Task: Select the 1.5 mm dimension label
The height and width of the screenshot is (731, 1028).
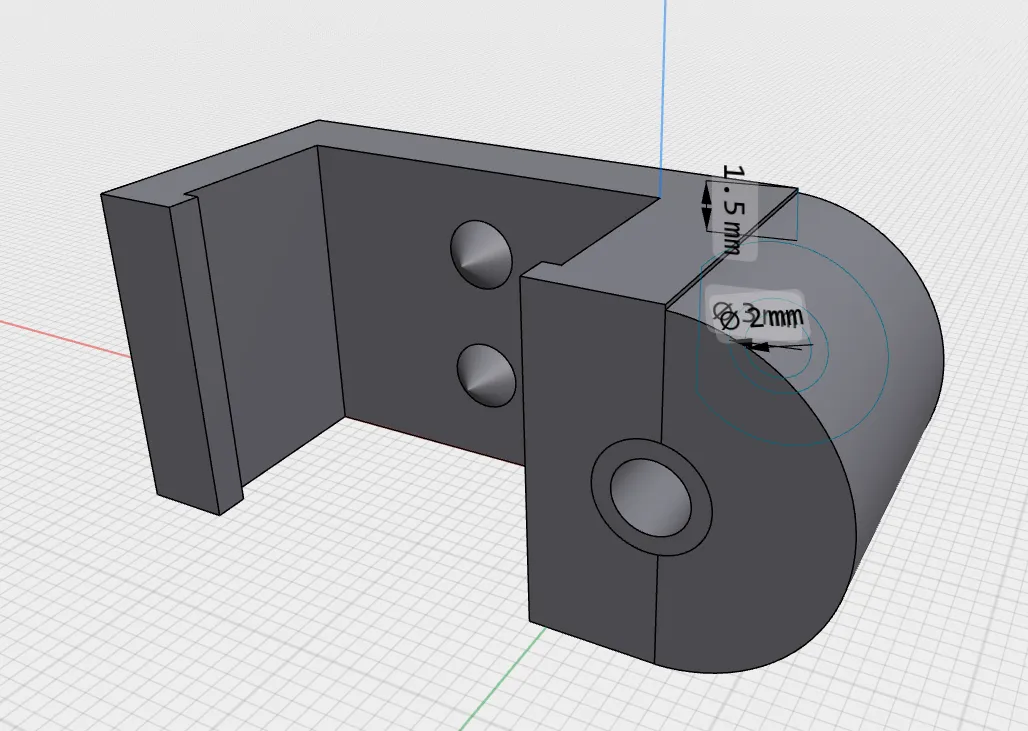Action: (734, 210)
